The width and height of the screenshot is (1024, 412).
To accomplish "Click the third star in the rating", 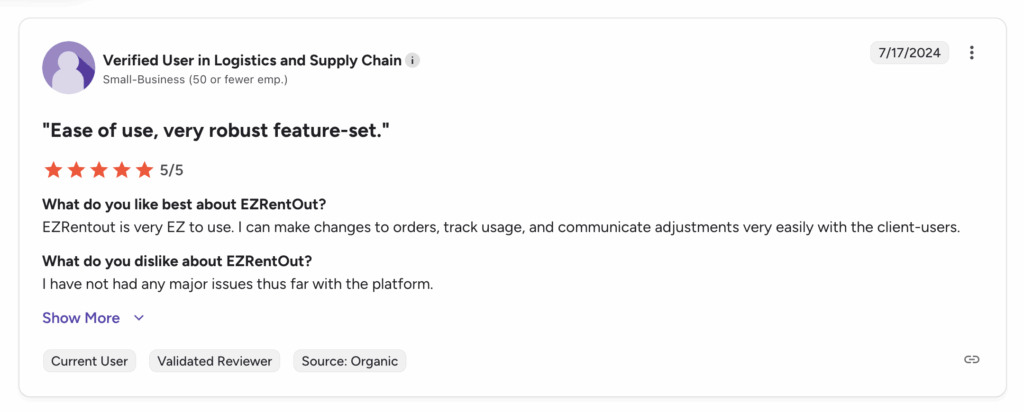I will (x=99, y=170).
